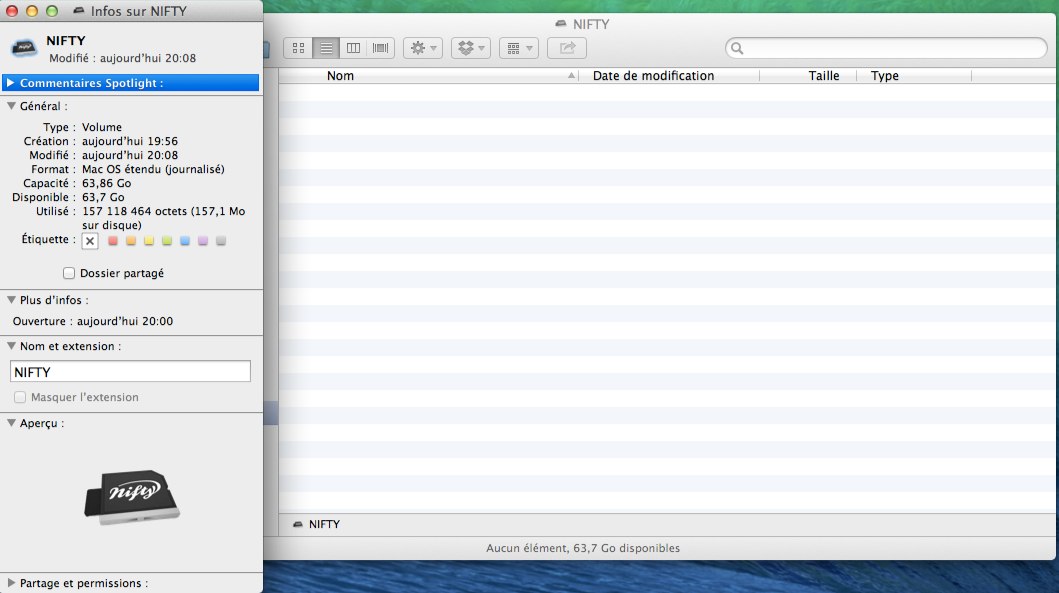
Task: Apply the green label
Action: point(167,240)
